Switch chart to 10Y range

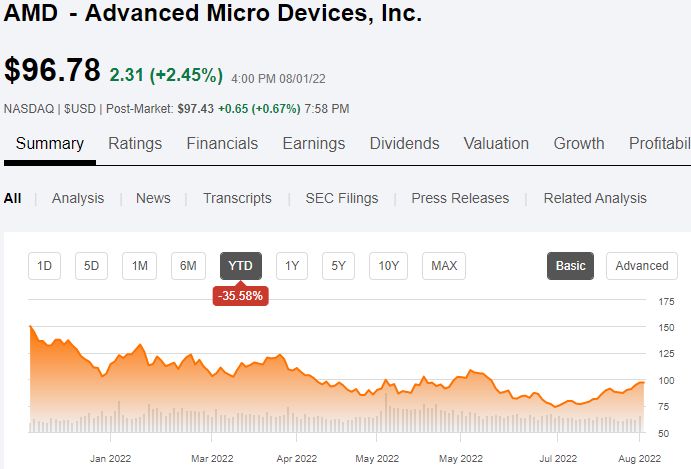tap(388, 266)
